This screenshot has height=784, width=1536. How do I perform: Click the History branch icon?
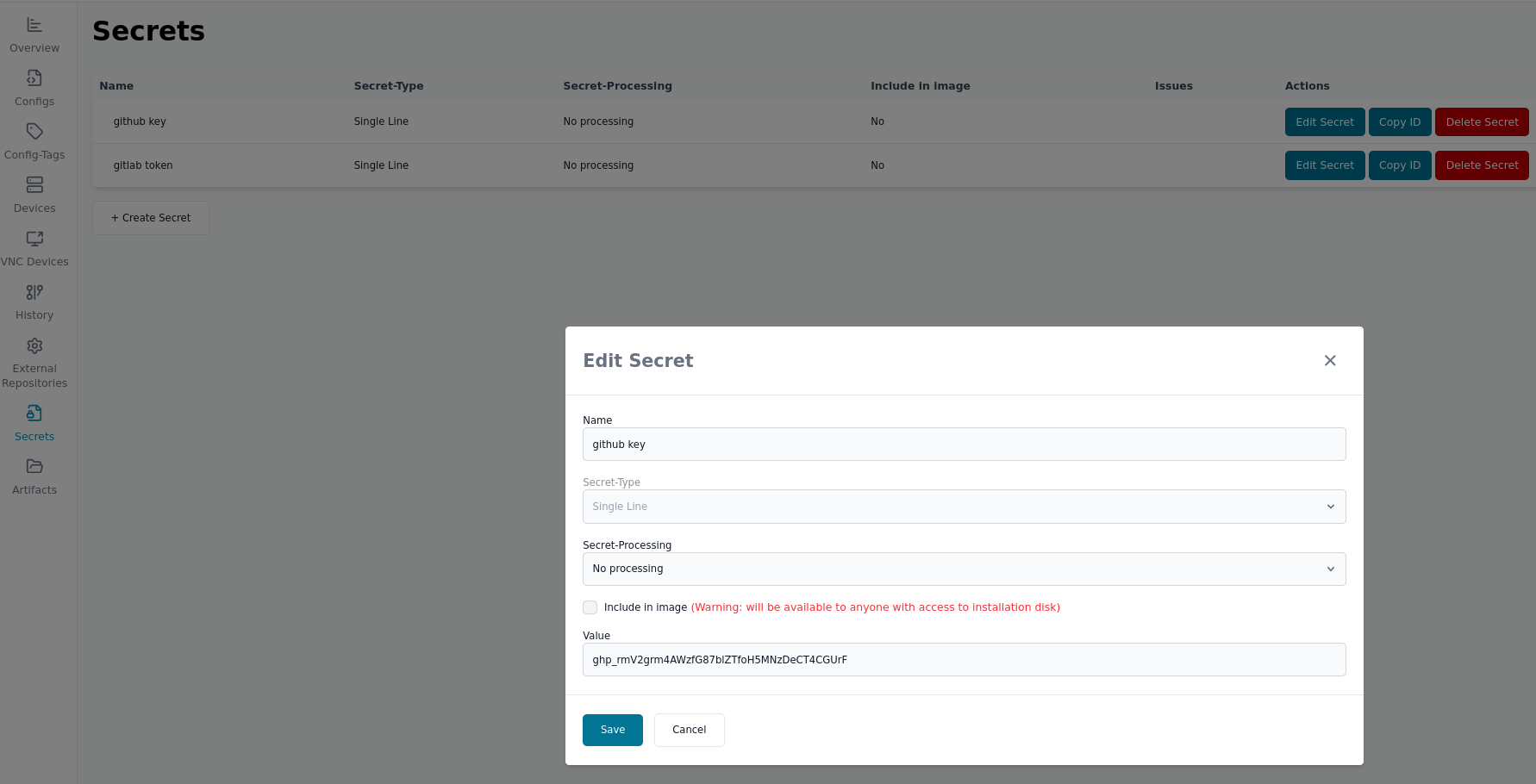(34, 292)
